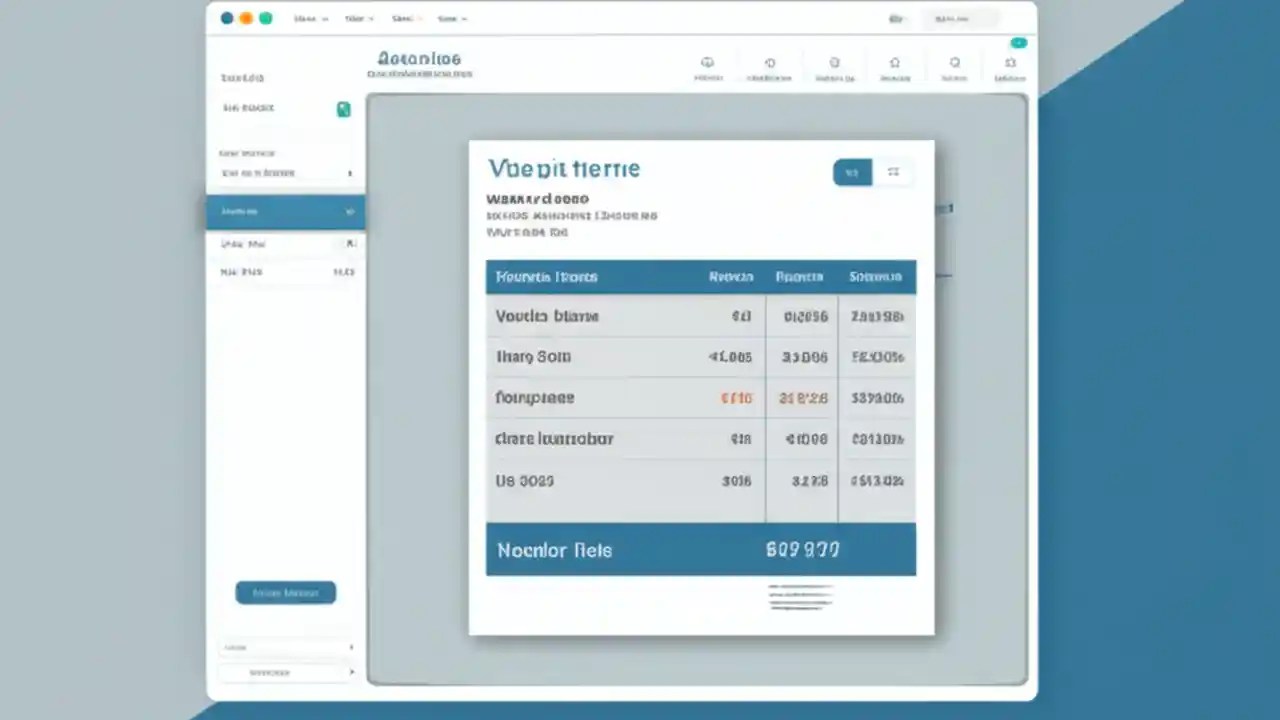Click the blue total bar at the invoice bottom
1280x720 pixels.
tap(700, 550)
